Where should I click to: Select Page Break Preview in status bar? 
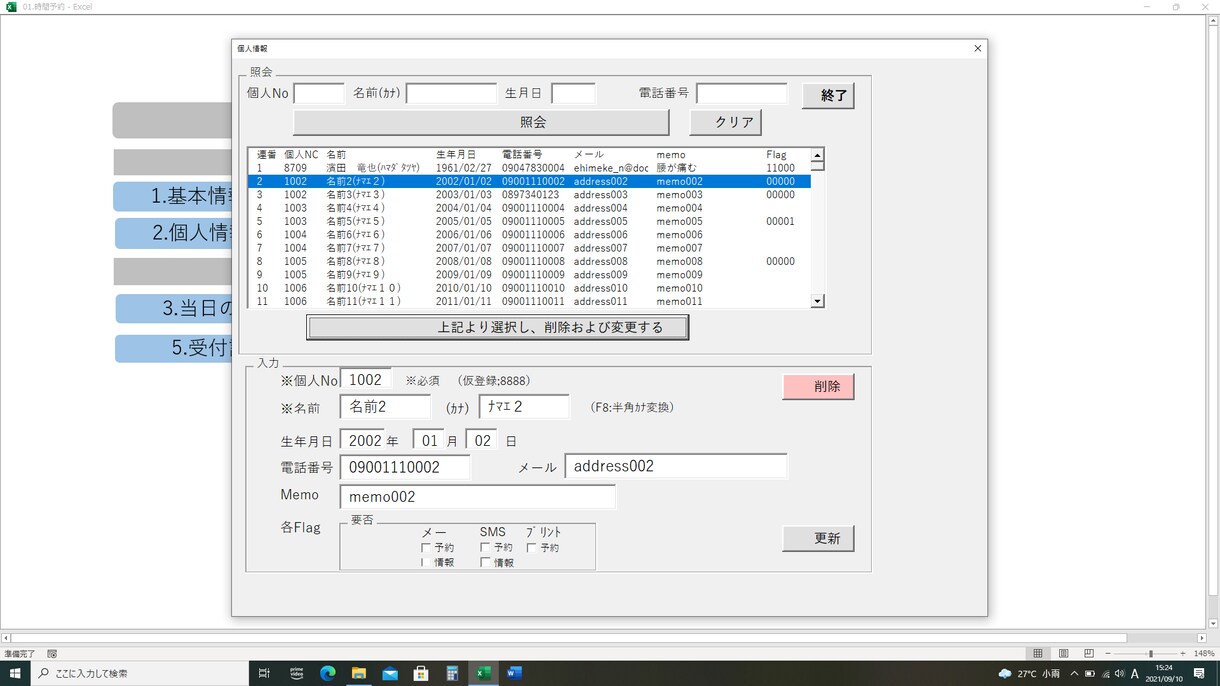(x=1089, y=653)
